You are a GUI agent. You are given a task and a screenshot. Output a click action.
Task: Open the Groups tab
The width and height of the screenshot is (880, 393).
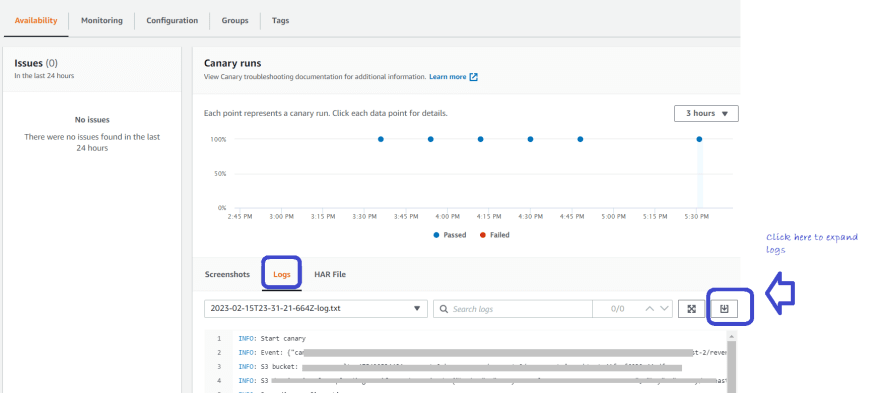tap(235, 21)
